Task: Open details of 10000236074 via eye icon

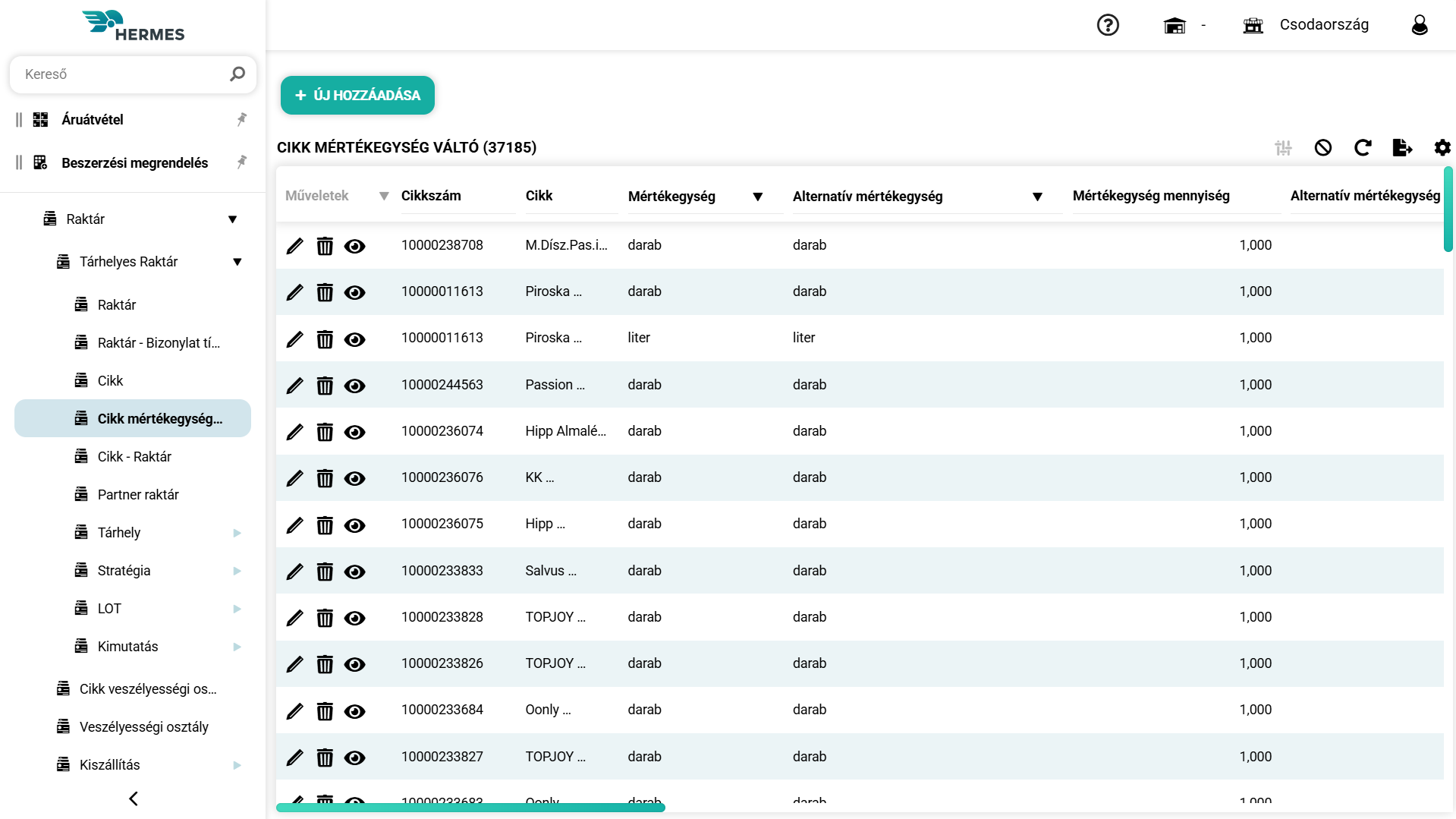Action: pos(355,432)
